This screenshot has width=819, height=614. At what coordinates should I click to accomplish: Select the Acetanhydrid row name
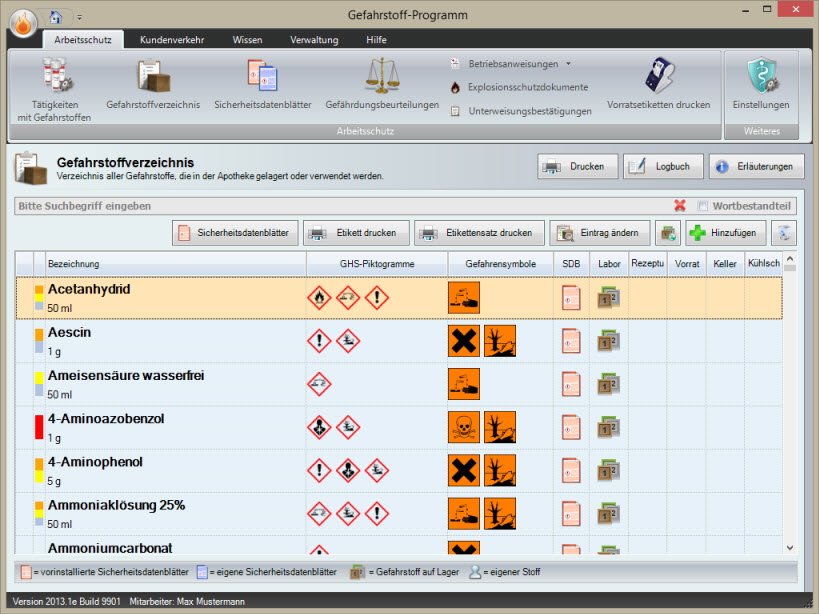click(89, 289)
